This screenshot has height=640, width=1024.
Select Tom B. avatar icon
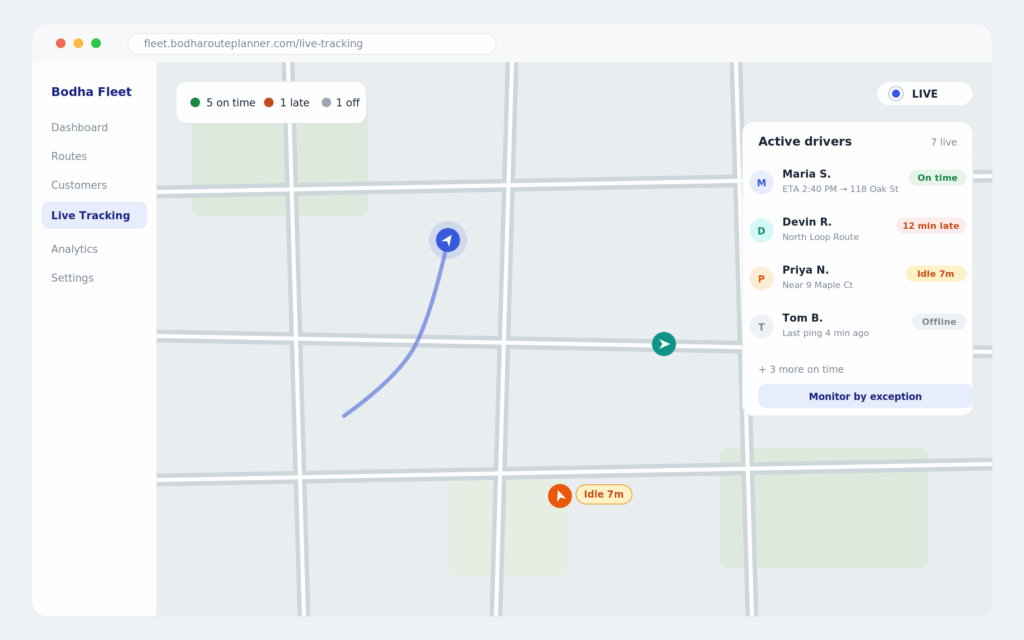tap(761, 327)
